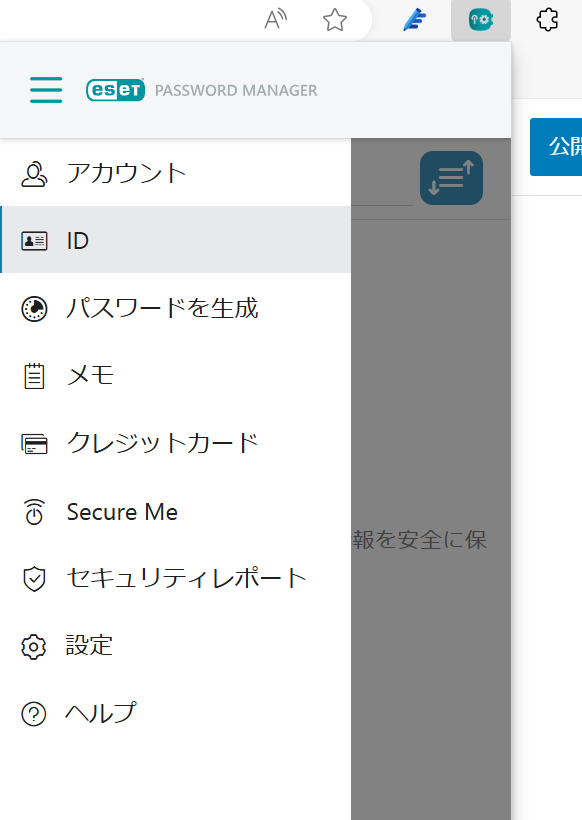Click the read aloud (A) browser icon
This screenshot has width=582, height=820.
pos(273,19)
